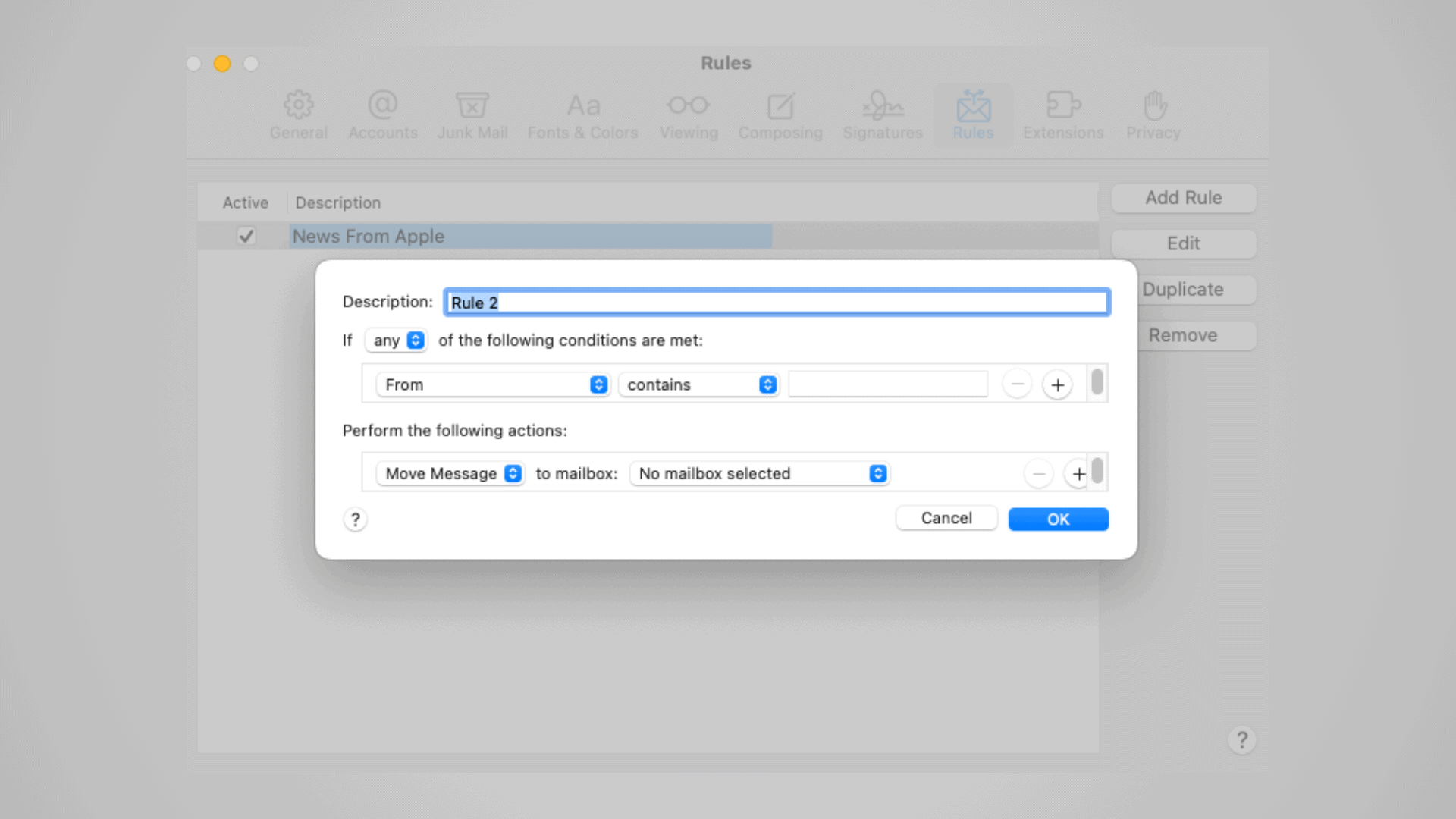Choose a mailbox from No mailbox selected
The image size is (1456, 819).
tap(759, 473)
